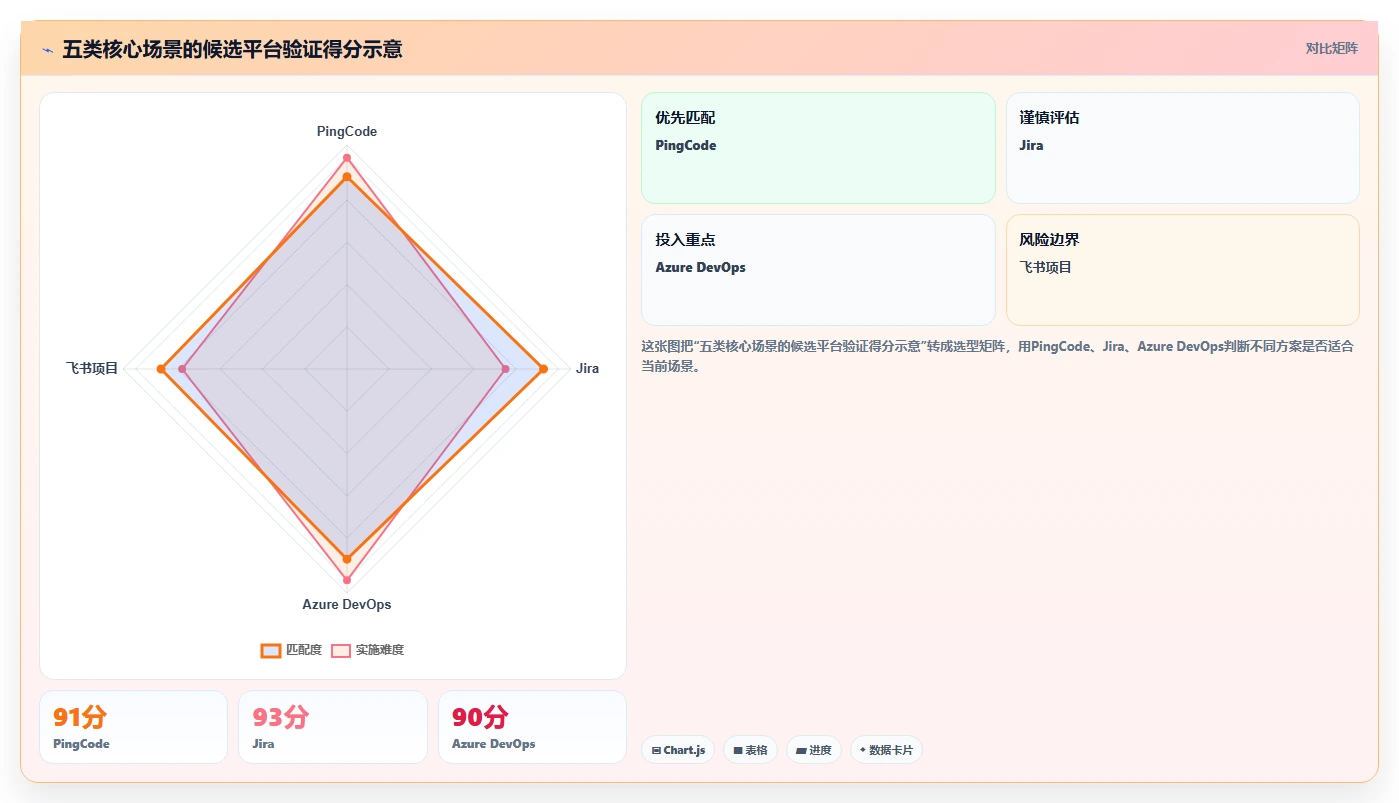Open the 优先匹配 PingCode card
The image size is (1399, 803).
[x=818, y=148]
